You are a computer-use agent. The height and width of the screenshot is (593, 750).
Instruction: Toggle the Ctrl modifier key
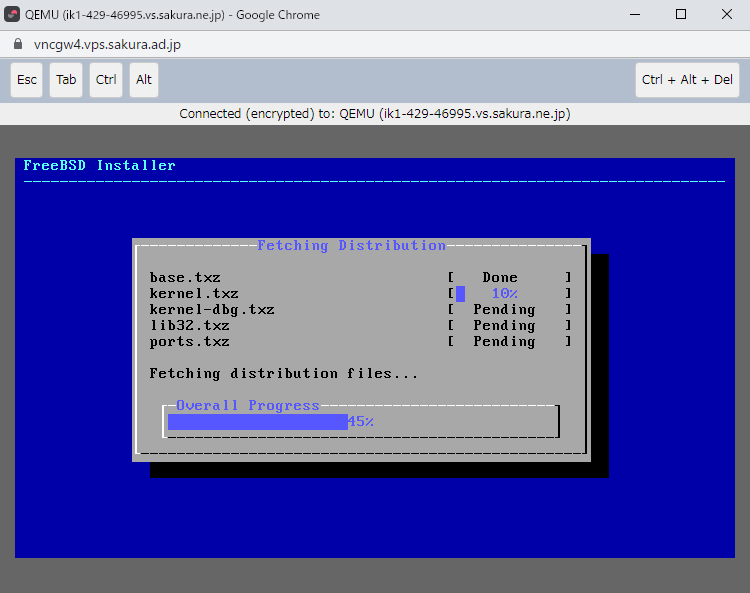(106, 80)
